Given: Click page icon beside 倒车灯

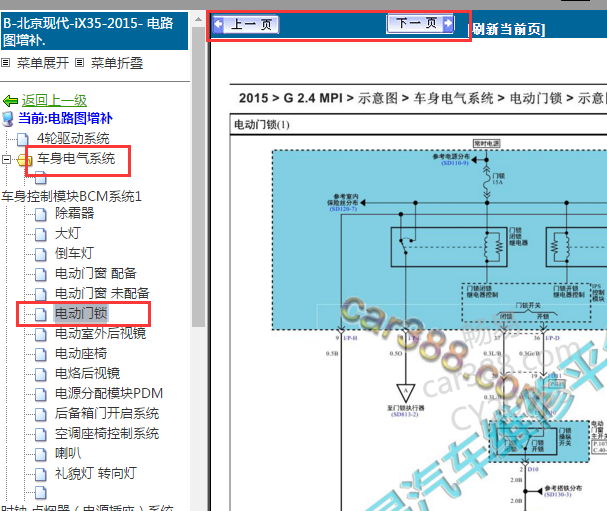Looking at the screenshot, I should (41, 254).
